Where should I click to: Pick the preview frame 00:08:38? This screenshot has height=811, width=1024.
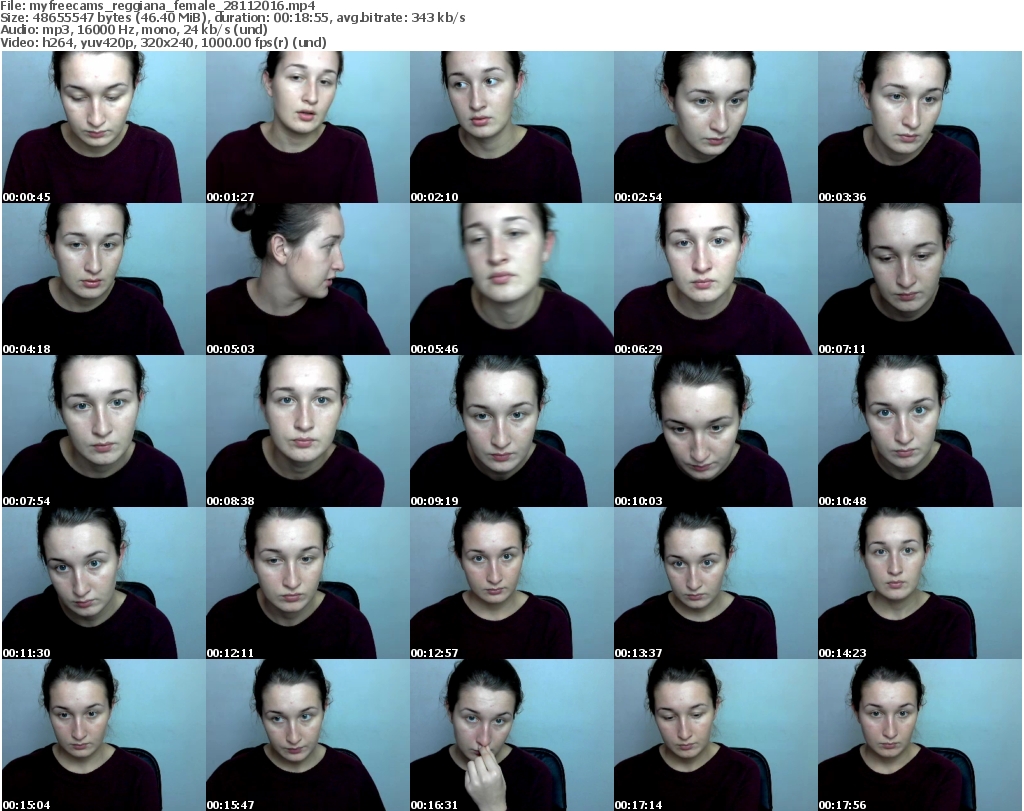(x=308, y=431)
